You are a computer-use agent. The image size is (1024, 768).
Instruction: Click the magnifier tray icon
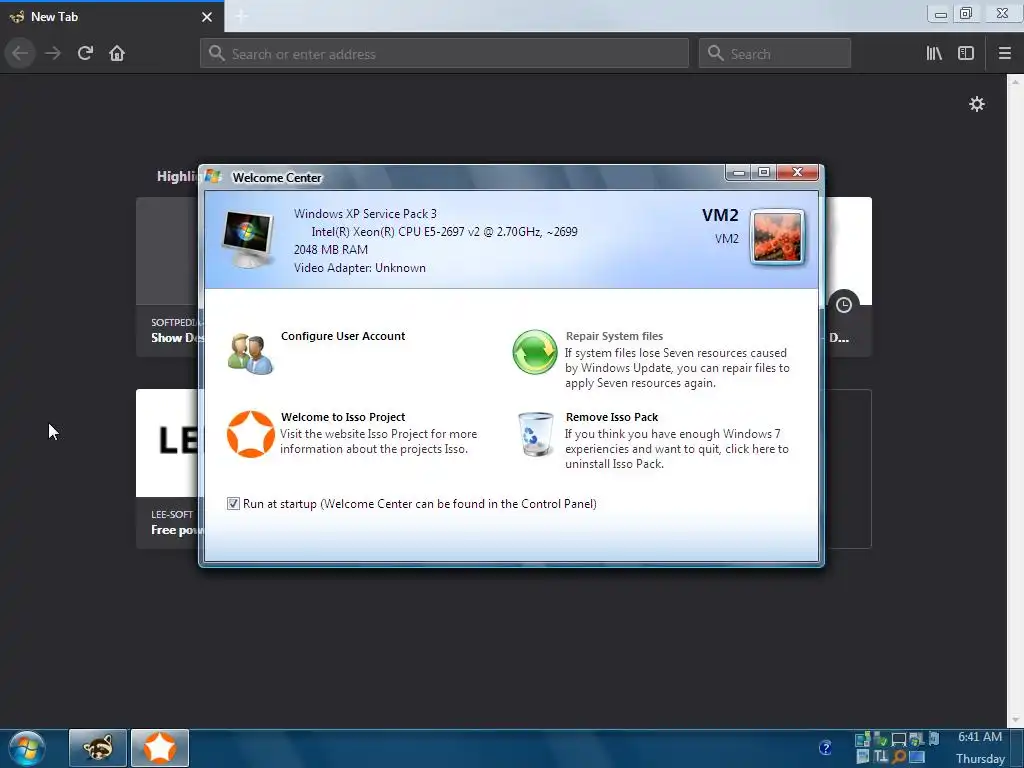pyautogui.click(x=899, y=757)
